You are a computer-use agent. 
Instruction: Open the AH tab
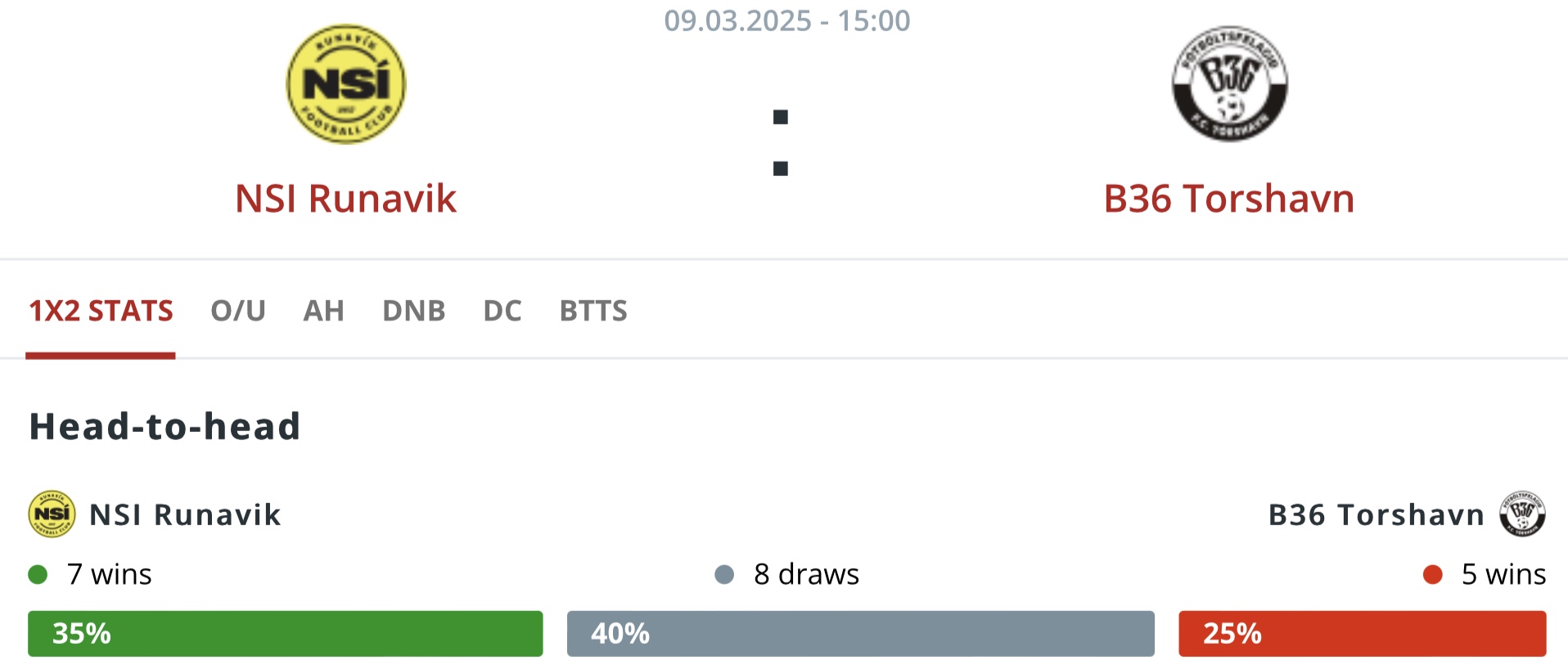(324, 311)
